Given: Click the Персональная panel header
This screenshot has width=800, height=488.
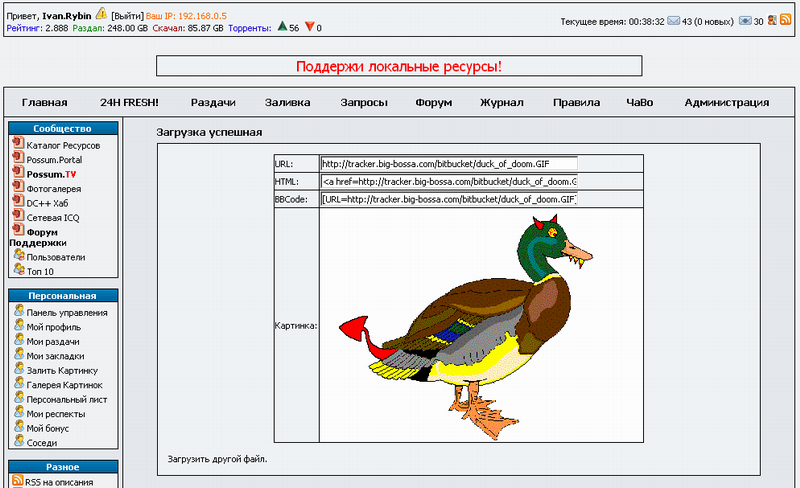Looking at the screenshot, I should [x=63, y=296].
